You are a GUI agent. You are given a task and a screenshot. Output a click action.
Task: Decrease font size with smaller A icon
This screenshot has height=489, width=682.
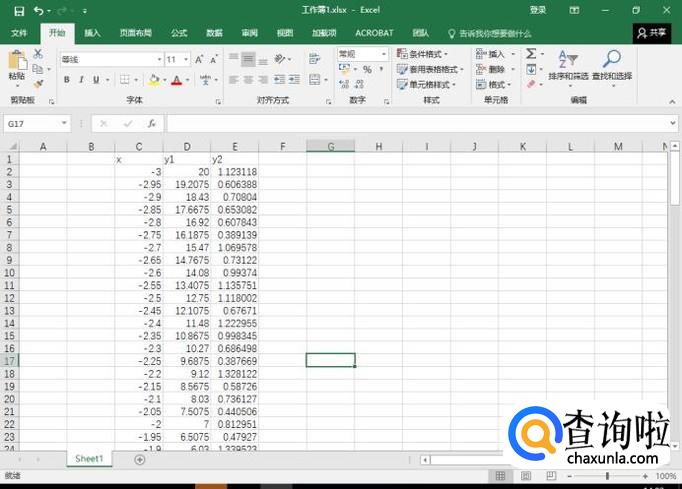[214, 60]
